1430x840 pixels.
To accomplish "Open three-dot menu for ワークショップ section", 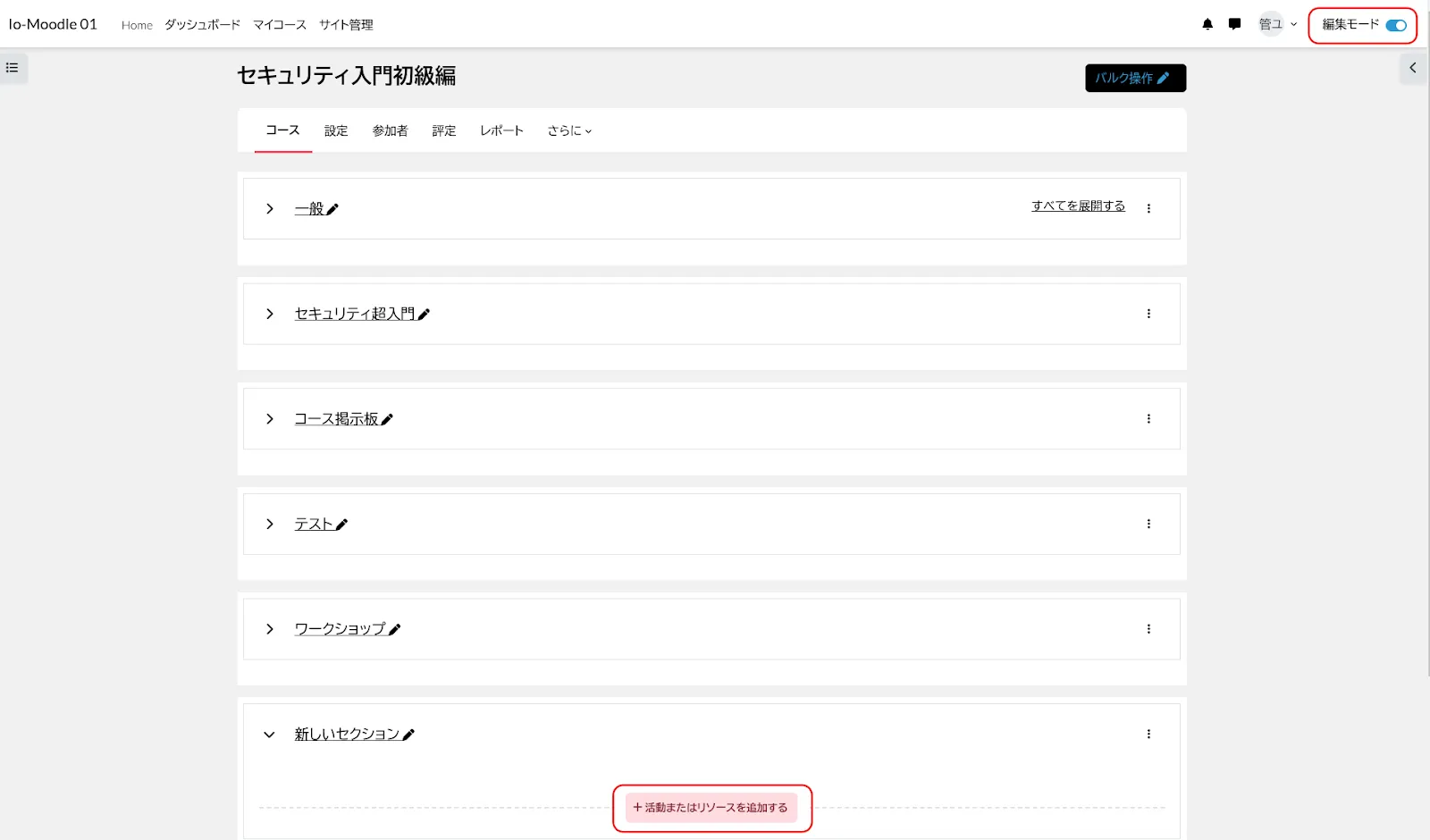I will 1148,629.
